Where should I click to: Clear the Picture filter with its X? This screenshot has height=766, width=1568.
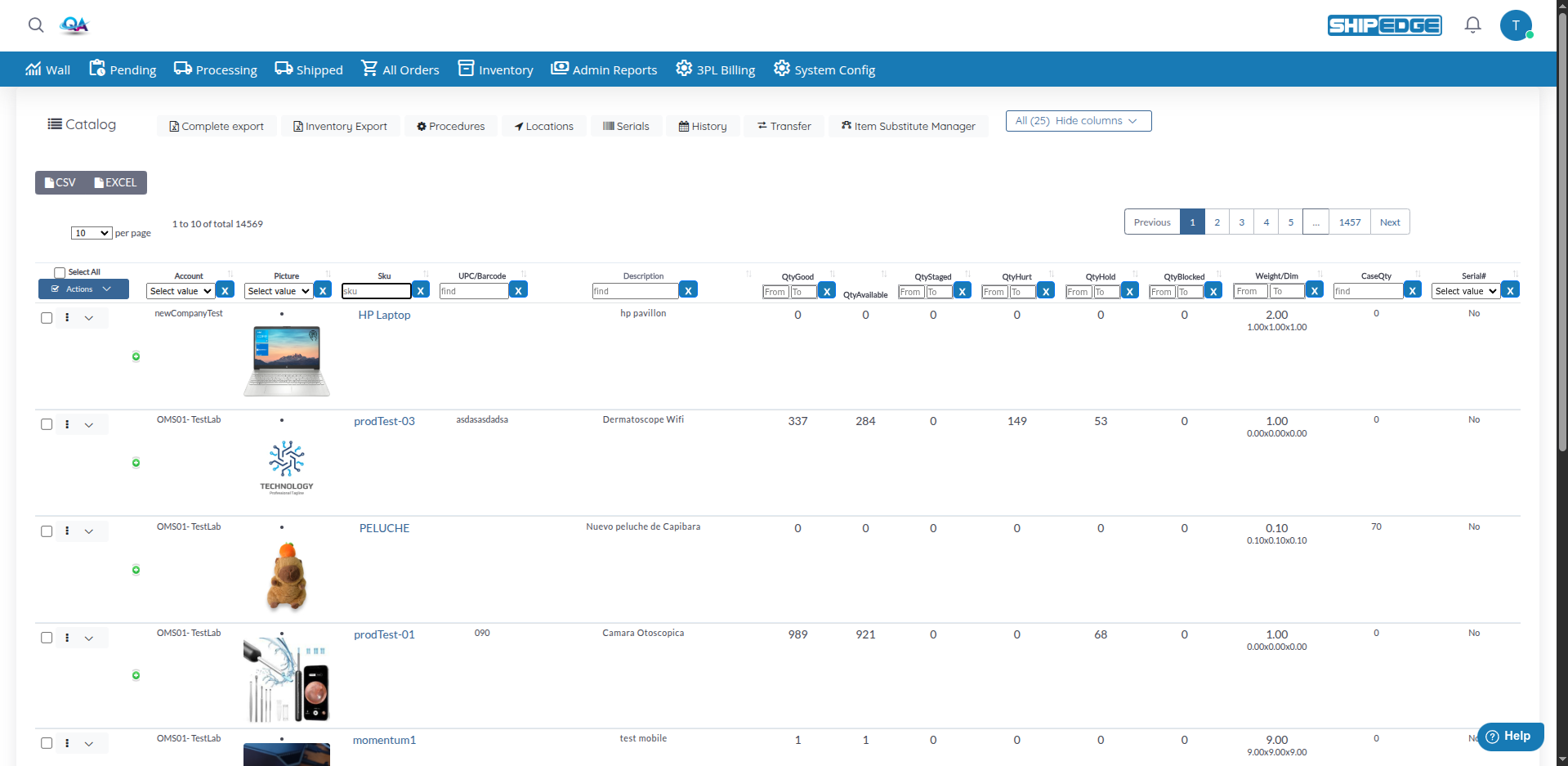tap(324, 290)
